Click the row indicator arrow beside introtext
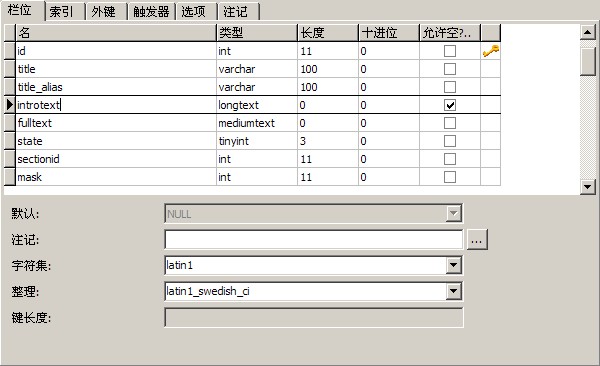 [x=10, y=105]
